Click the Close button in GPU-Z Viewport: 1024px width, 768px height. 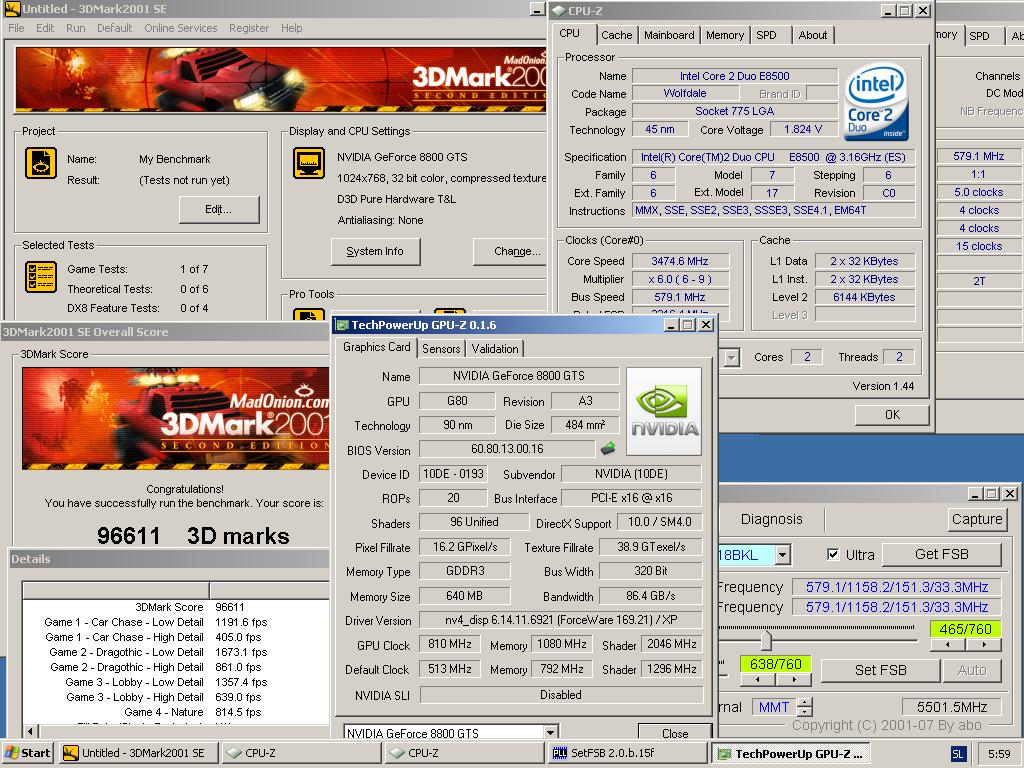point(675,733)
